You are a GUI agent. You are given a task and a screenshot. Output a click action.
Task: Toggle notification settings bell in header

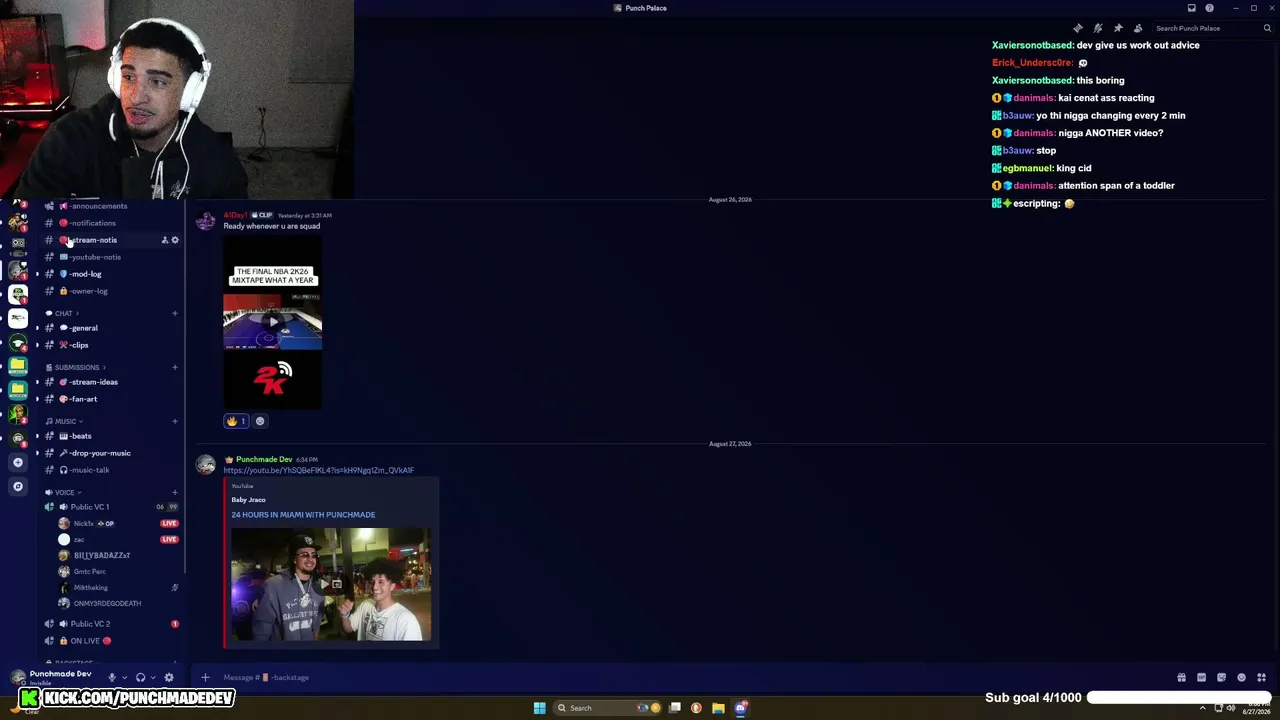[1098, 28]
